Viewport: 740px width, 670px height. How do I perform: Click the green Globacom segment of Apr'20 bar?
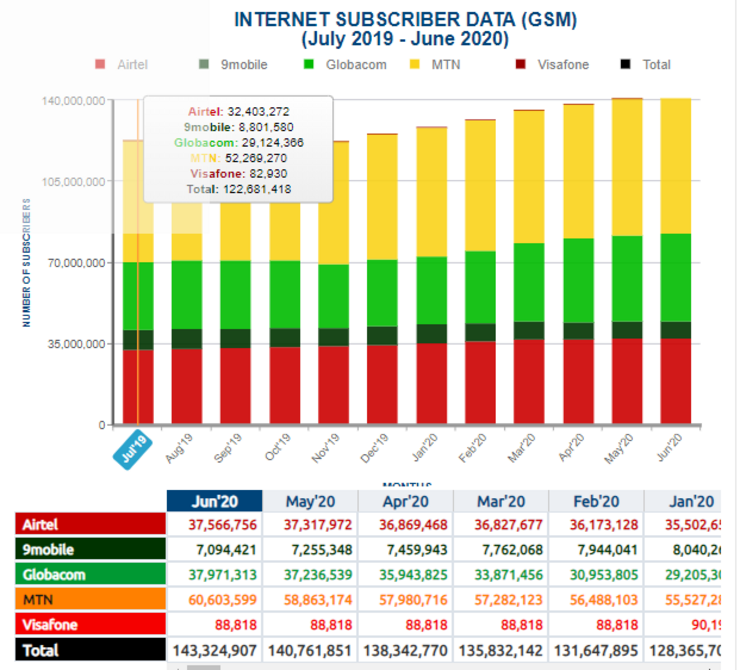[x=579, y=281]
